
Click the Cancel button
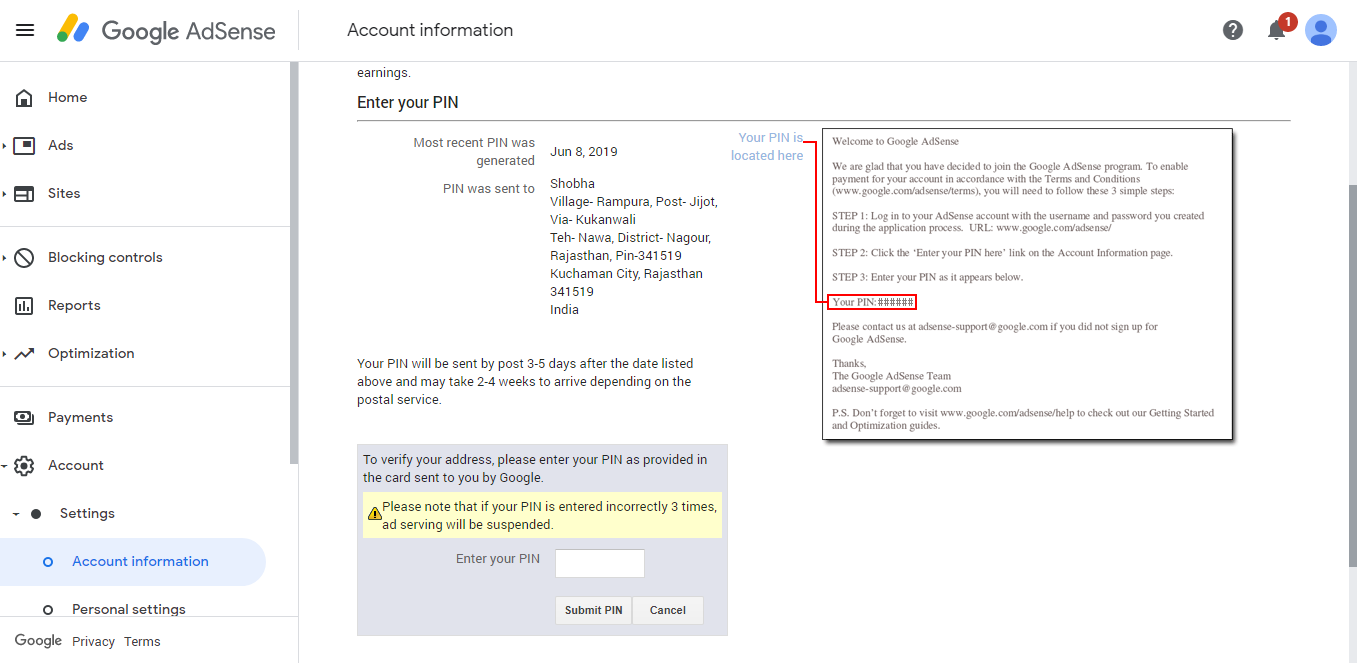pyautogui.click(x=668, y=610)
